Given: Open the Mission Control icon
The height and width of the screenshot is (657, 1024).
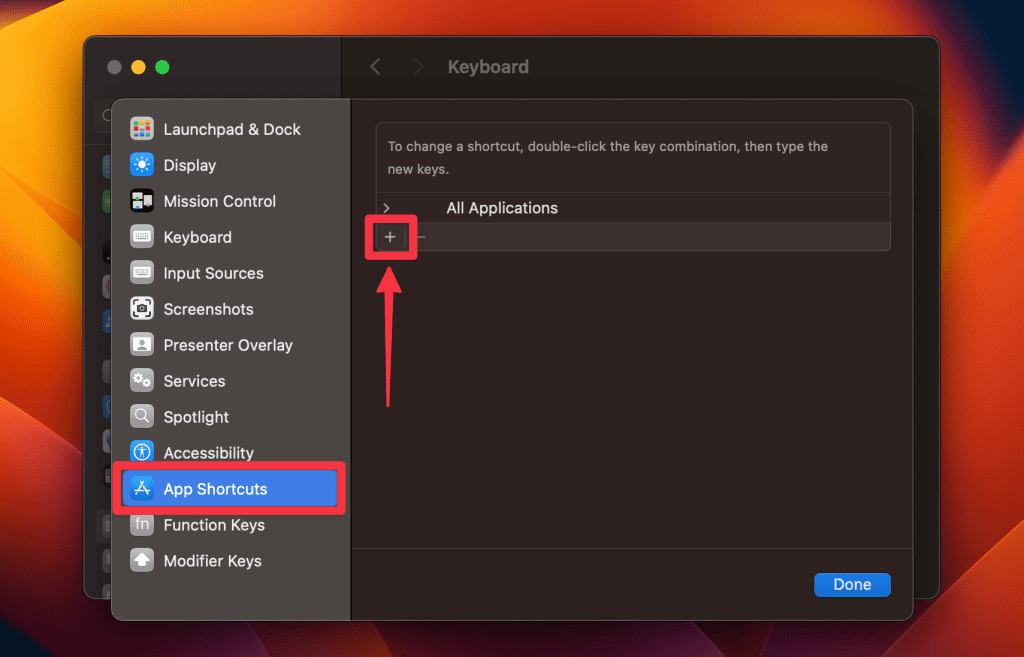Looking at the screenshot, I should point(142,201).
